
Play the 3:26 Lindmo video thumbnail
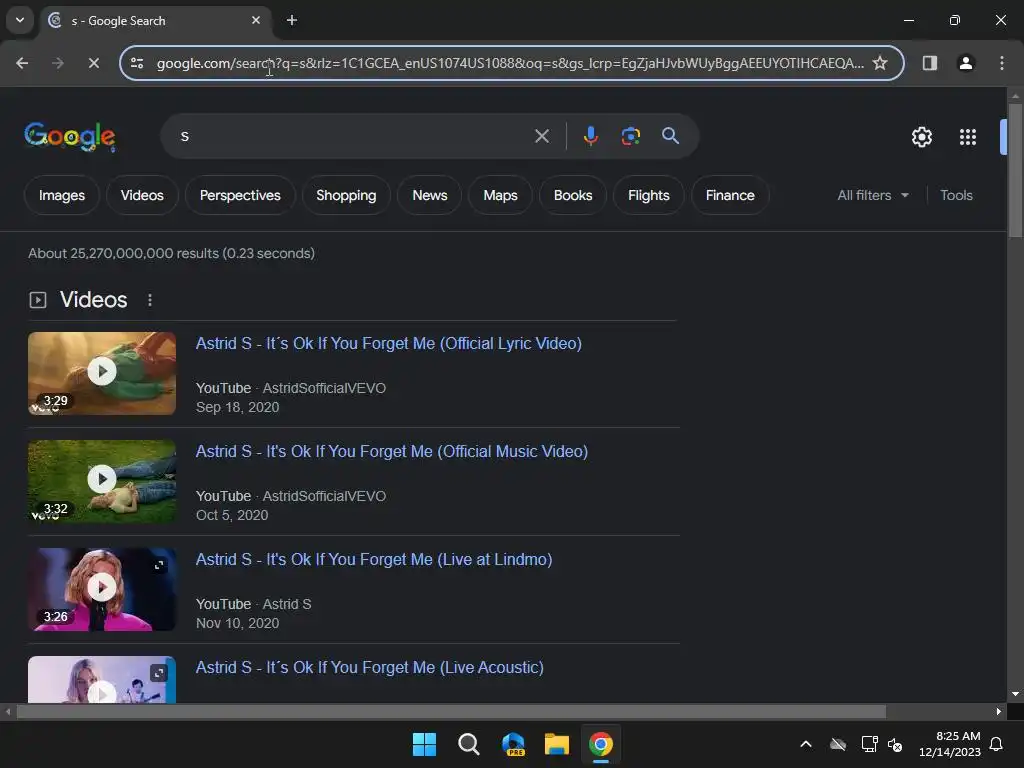(x=102, y=588)
